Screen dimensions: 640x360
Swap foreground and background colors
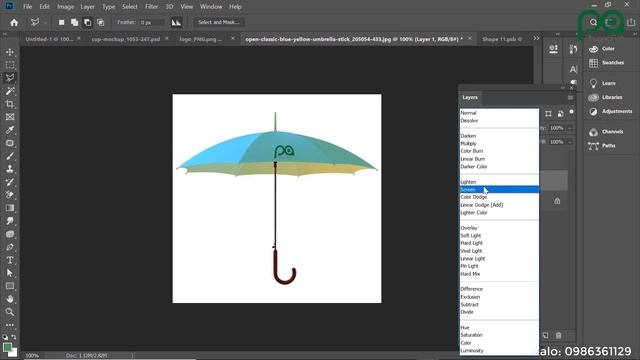pyautogui.click(x=14, y=337)
